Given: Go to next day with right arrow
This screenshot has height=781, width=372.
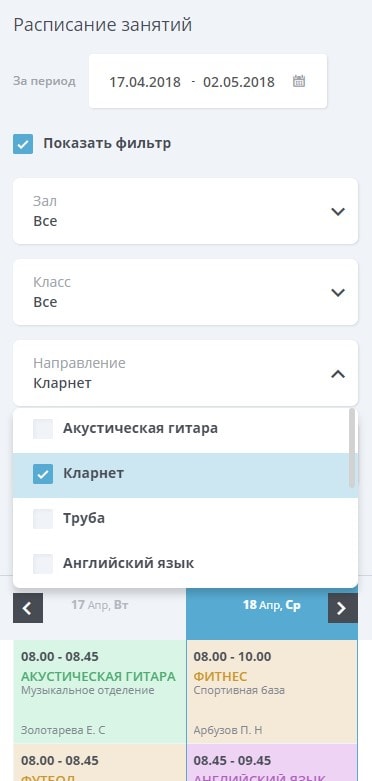Looking at the screenshot, I should point(343,608).
